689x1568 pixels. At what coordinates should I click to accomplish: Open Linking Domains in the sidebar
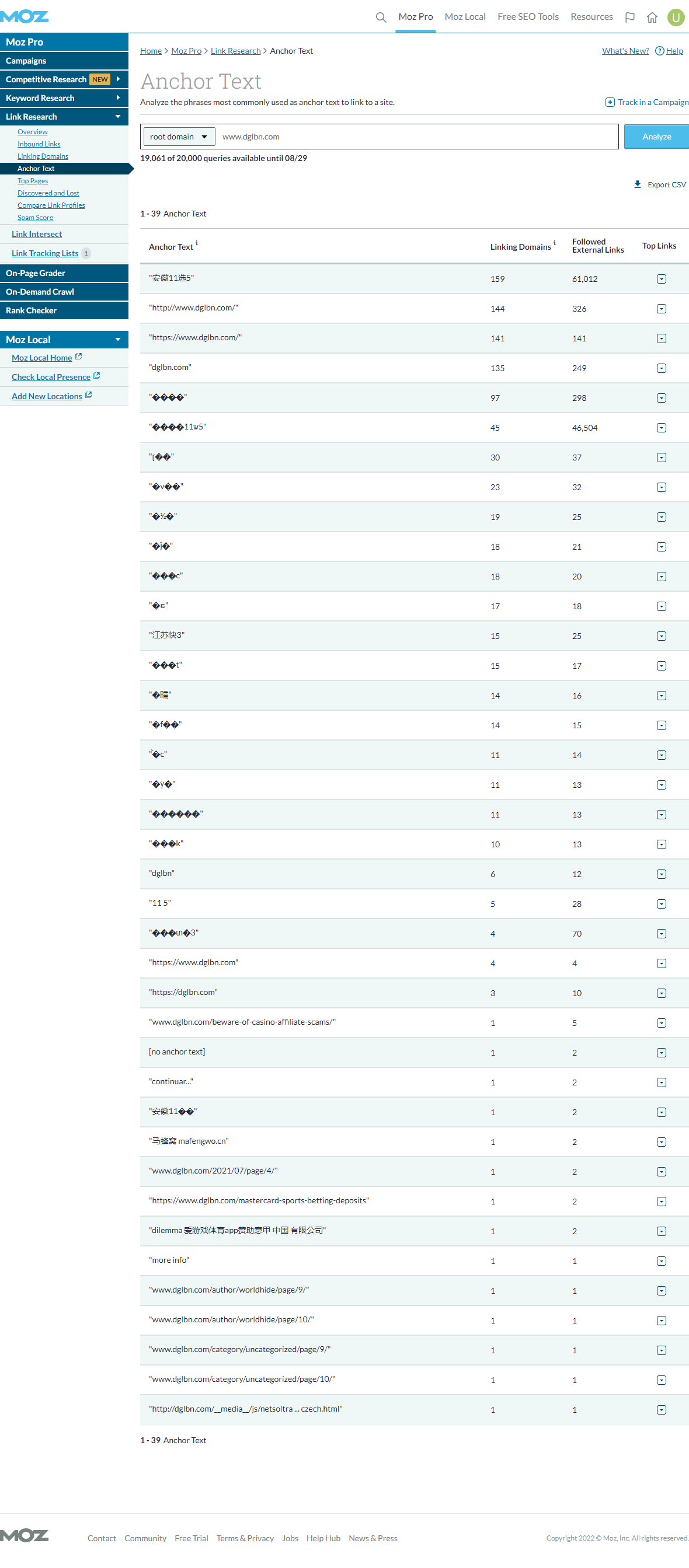click(x=43, y=156)
